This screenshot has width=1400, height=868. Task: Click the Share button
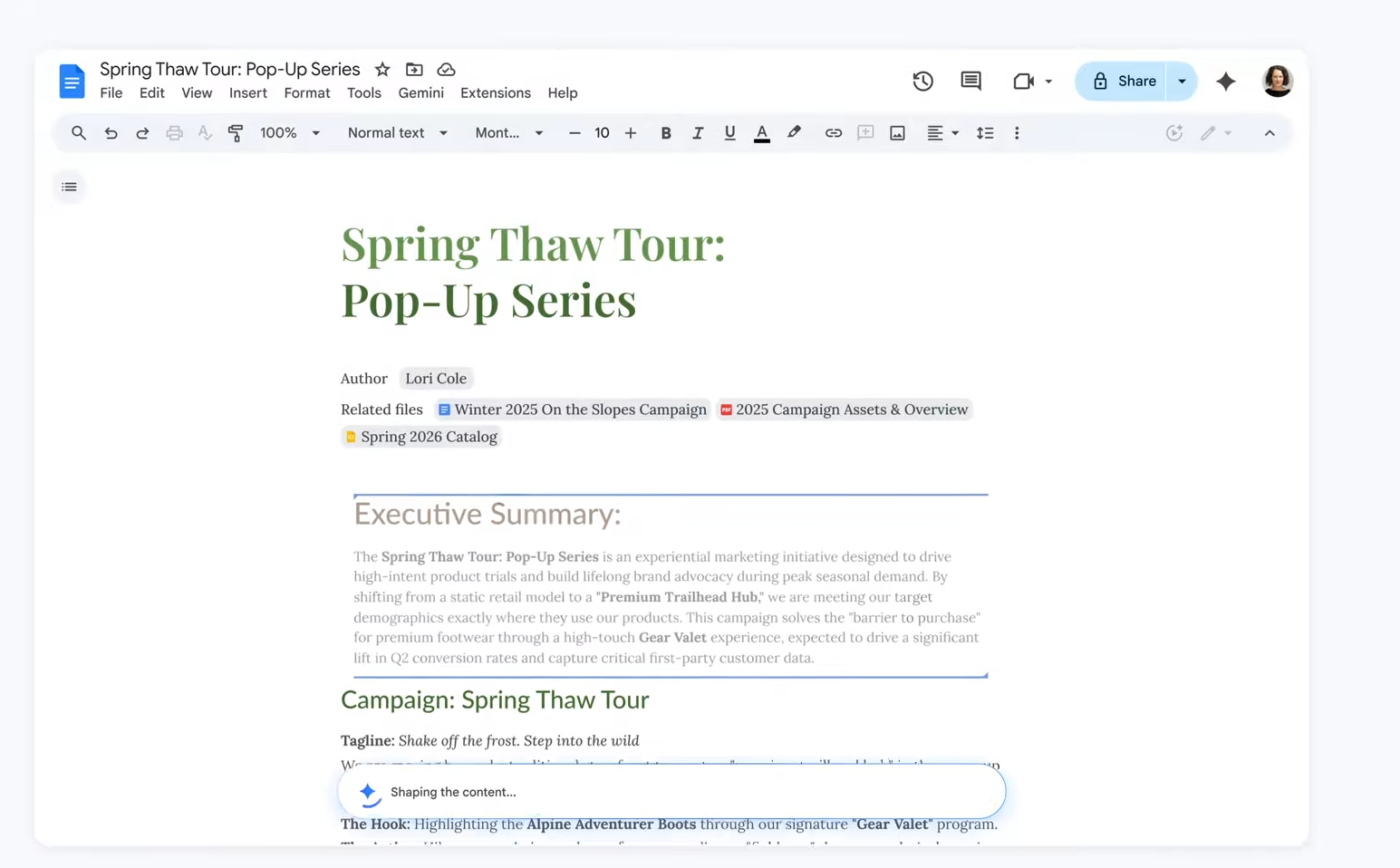1124,82
